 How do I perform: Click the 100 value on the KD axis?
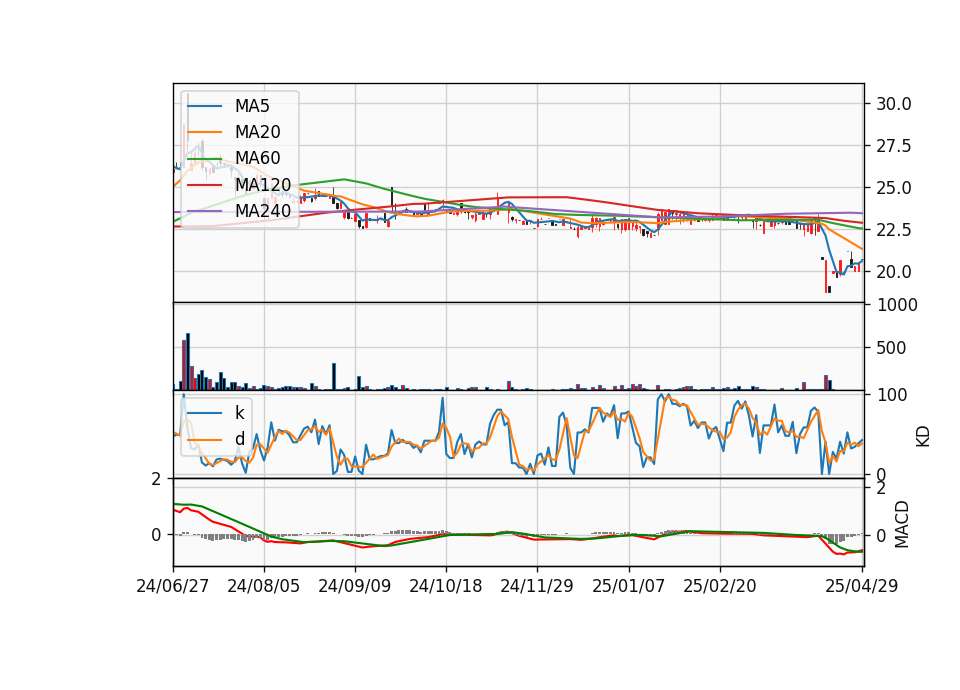pos(892,395)
